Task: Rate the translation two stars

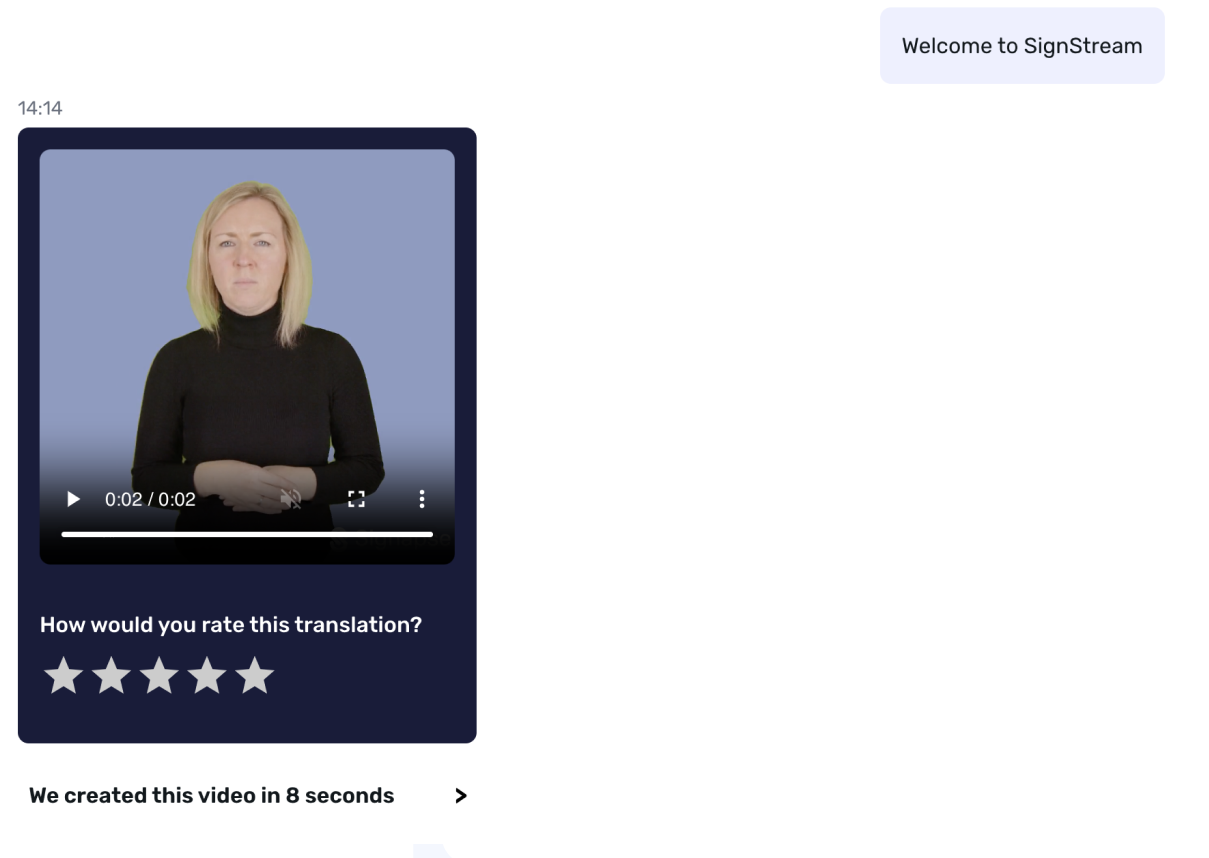Action: coord(111,676)
